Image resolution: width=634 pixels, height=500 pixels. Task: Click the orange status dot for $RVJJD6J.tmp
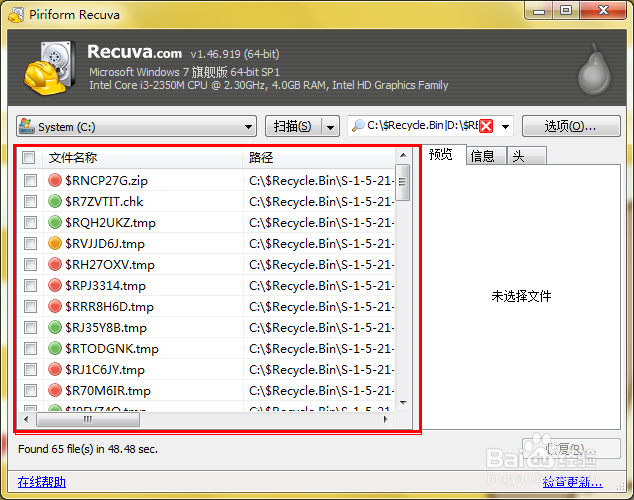pos(55,243)
